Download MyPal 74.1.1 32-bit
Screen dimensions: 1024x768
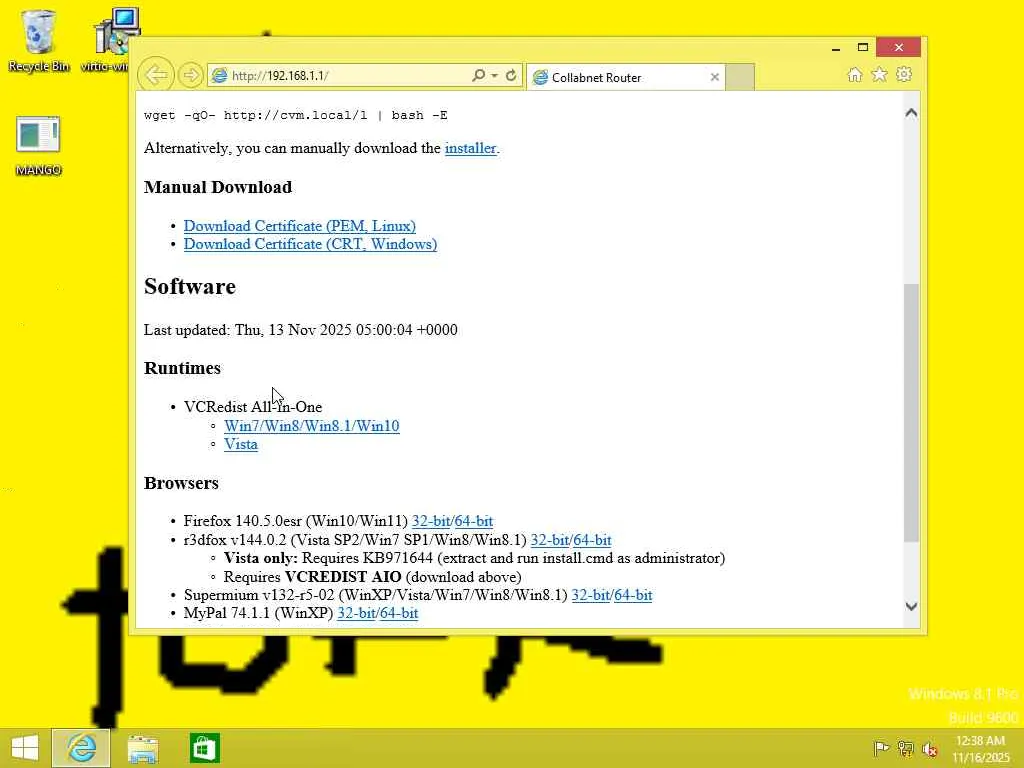[x=357, y=613]
